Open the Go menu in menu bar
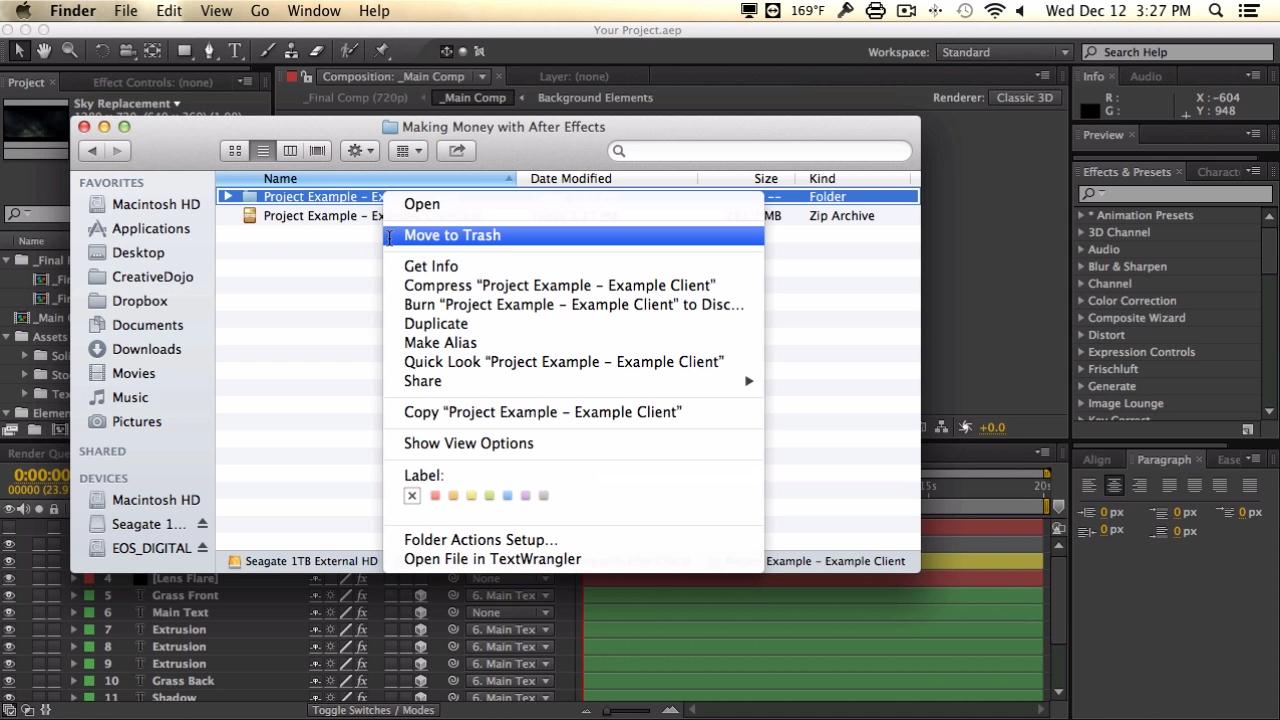 click(260, 11)
